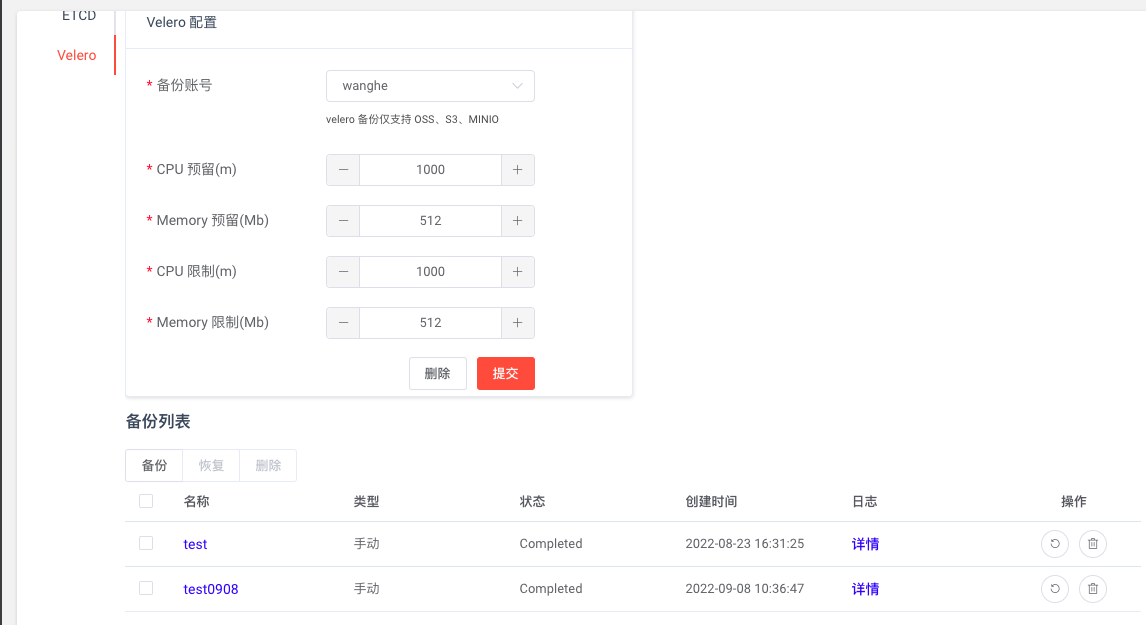Click the 删除 button above the backup list

[268, 466]
